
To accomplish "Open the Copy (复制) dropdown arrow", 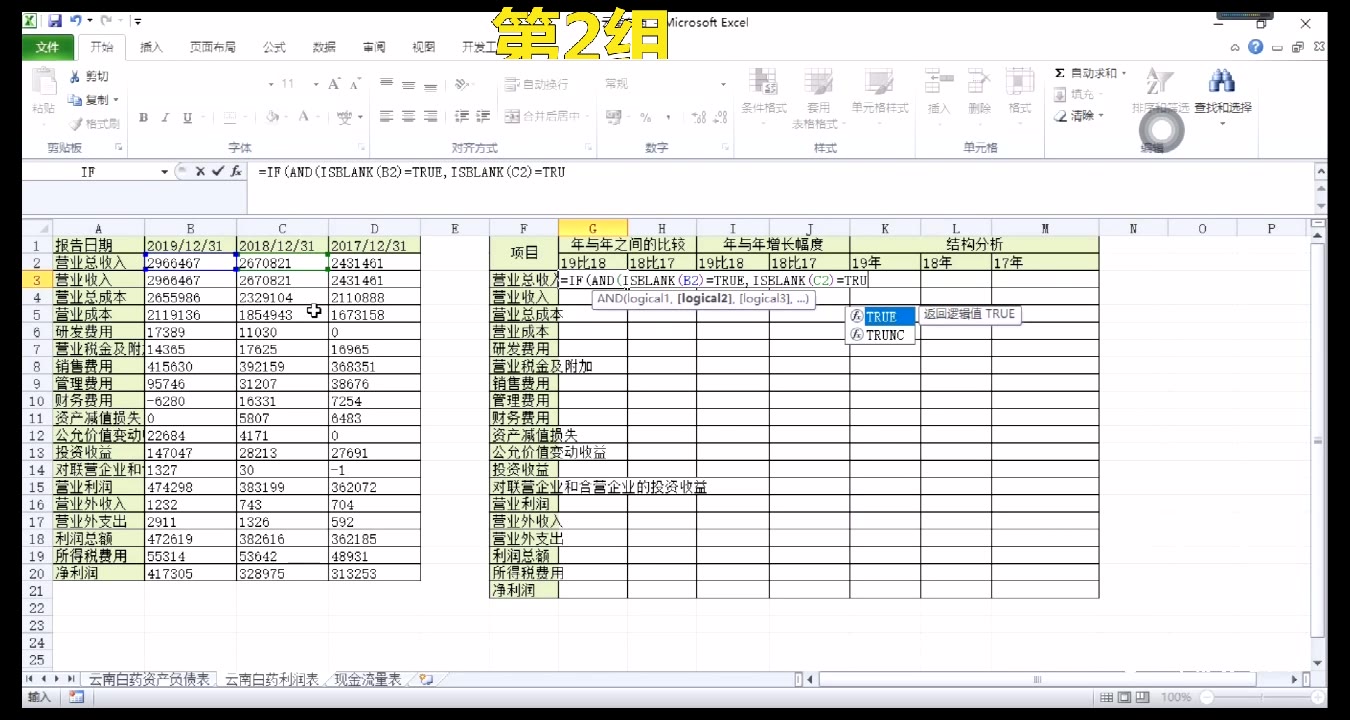I will click(x=116, y=100).
